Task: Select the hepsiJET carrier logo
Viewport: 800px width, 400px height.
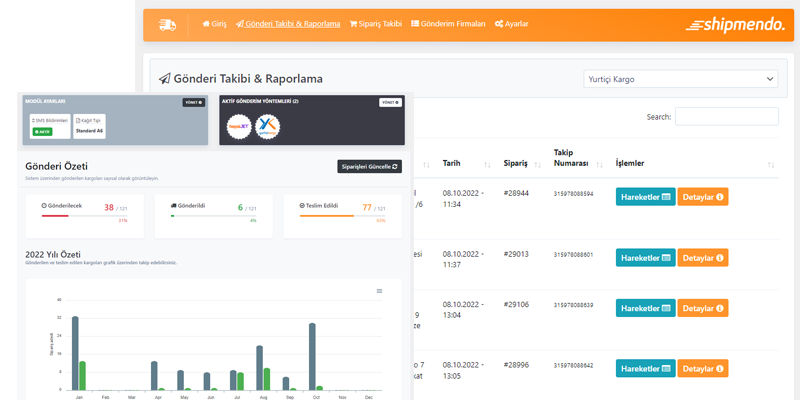Action: click(x=239, y=127)
